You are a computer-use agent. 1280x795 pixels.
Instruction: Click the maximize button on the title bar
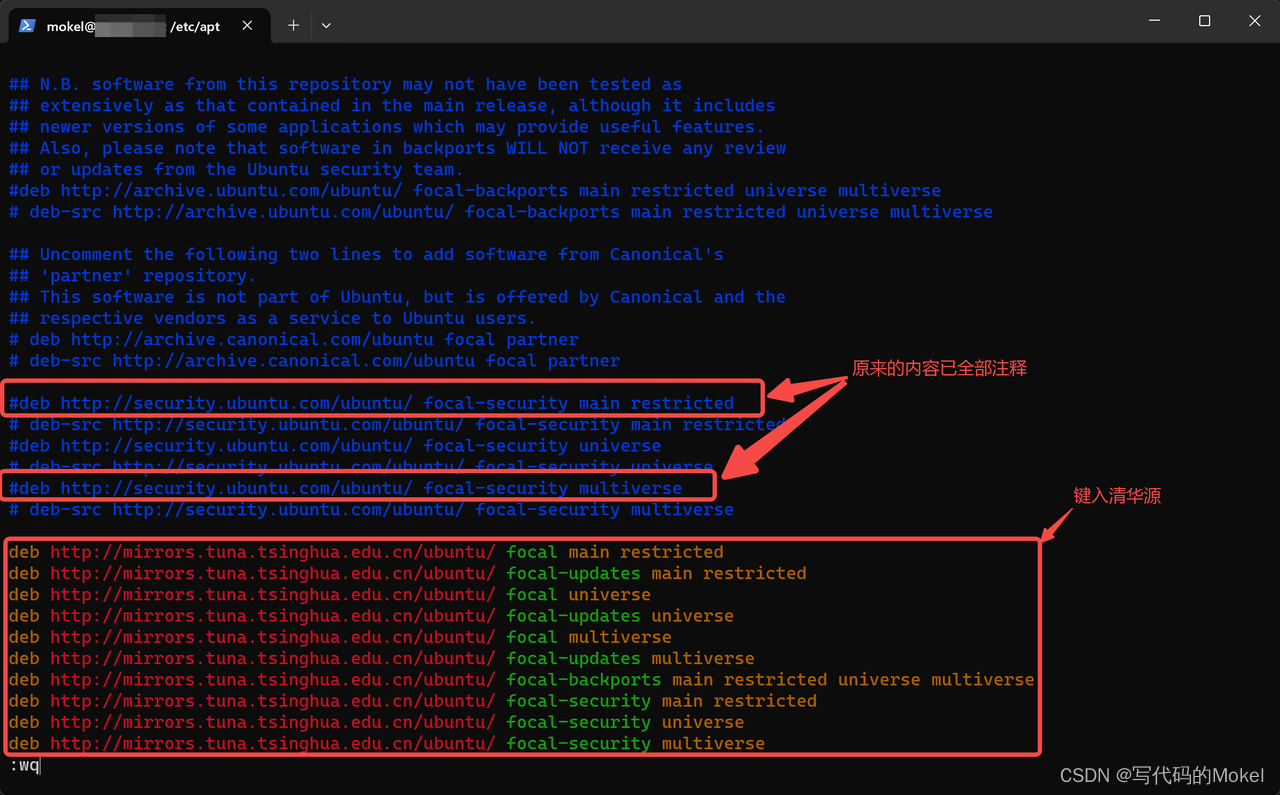pyautogui.click(x=1204, y=20)
